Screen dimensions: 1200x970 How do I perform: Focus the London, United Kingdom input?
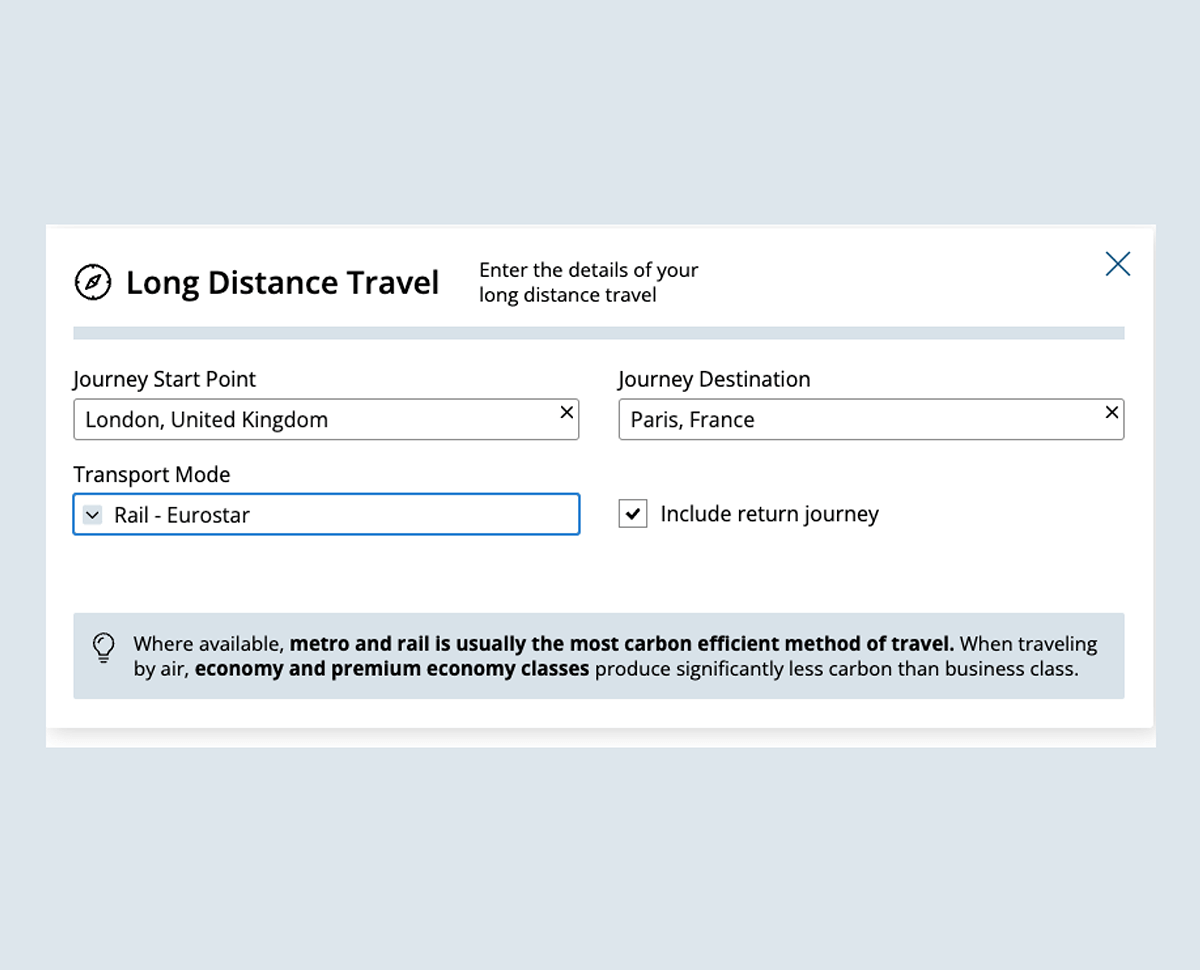pos(310,420)
